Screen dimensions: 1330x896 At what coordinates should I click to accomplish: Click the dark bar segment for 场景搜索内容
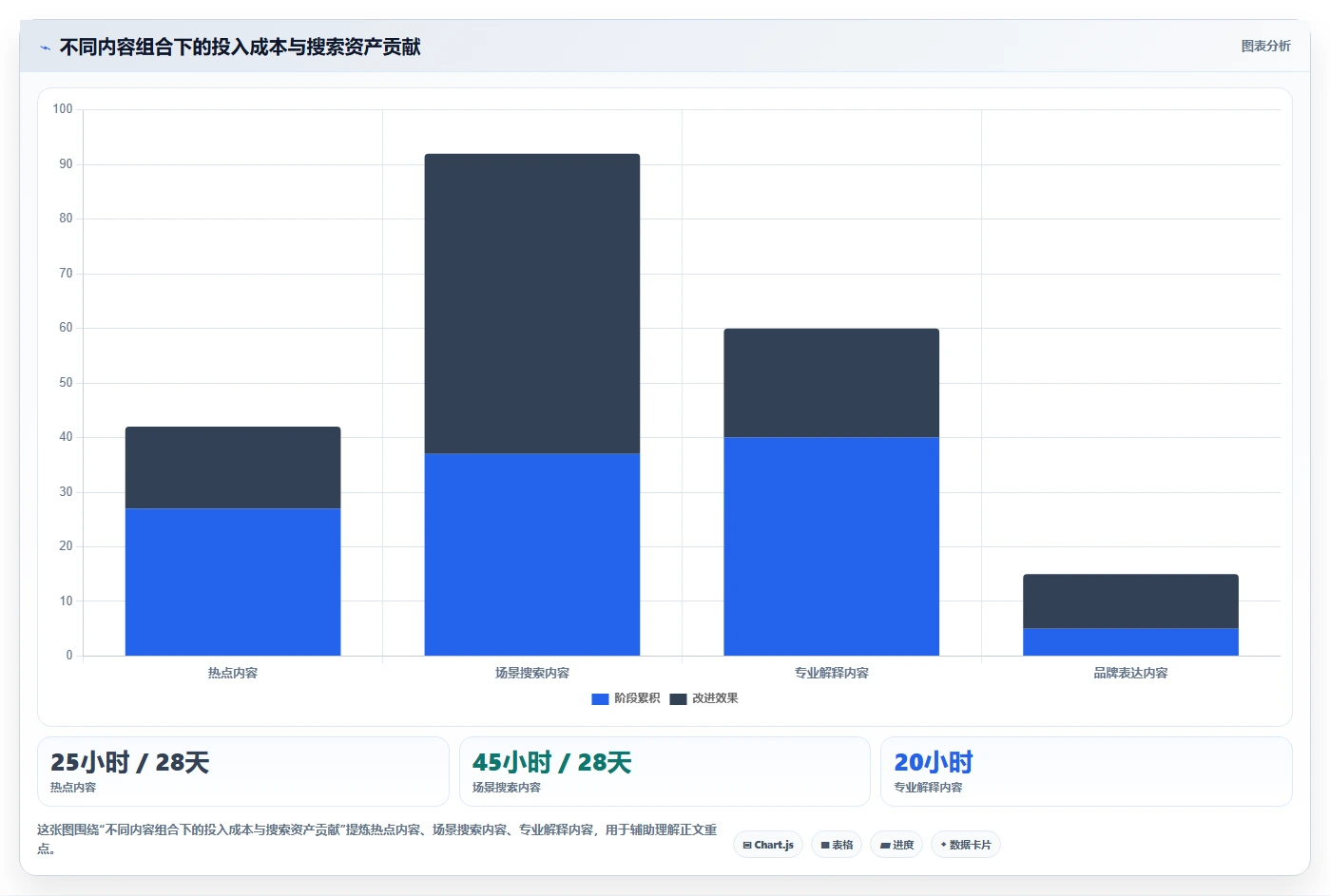[532, 303]
